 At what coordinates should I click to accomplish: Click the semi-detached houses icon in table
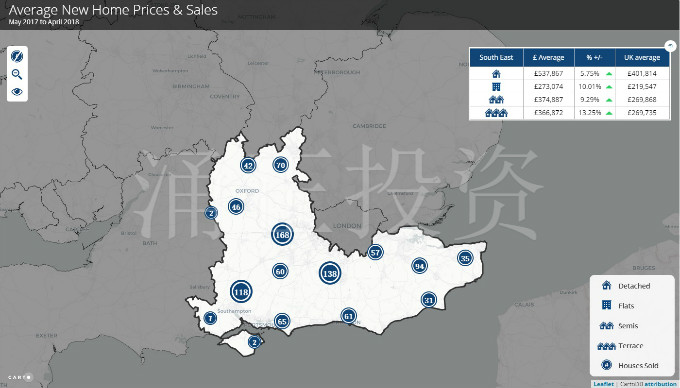pyautogui.click(x=496, y=100)
